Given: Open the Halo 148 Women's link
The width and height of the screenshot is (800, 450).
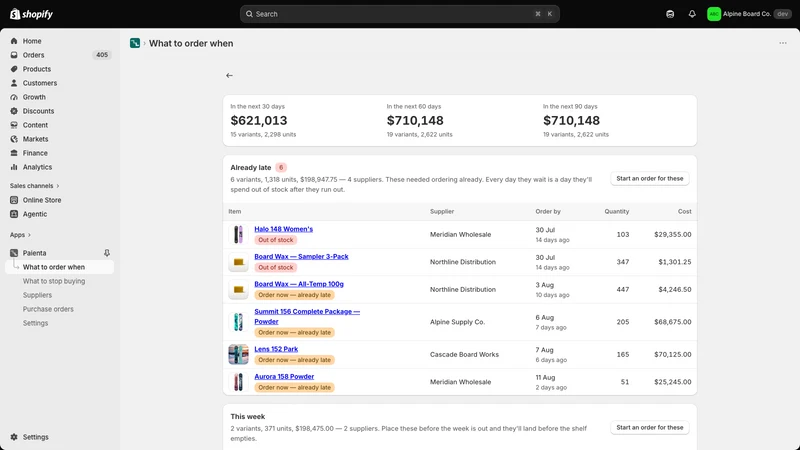Looking at the screenshot, I should pos(284,229).
